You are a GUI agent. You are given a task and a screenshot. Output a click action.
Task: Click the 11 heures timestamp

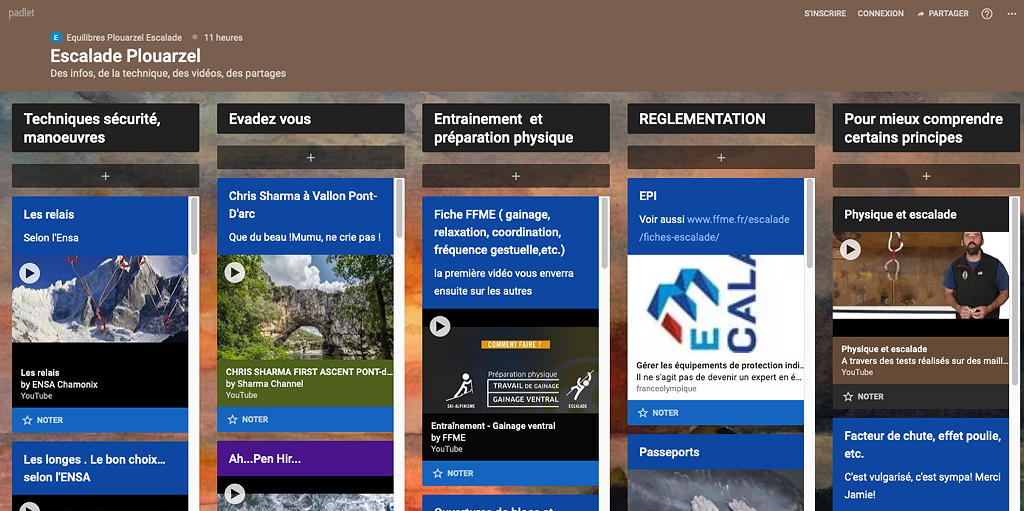[223, 38]
